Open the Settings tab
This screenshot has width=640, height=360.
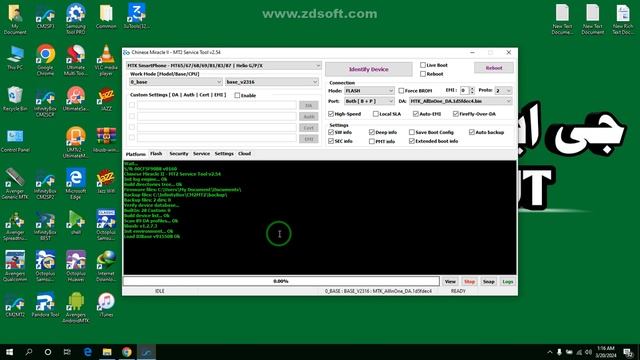click(224, 154)
